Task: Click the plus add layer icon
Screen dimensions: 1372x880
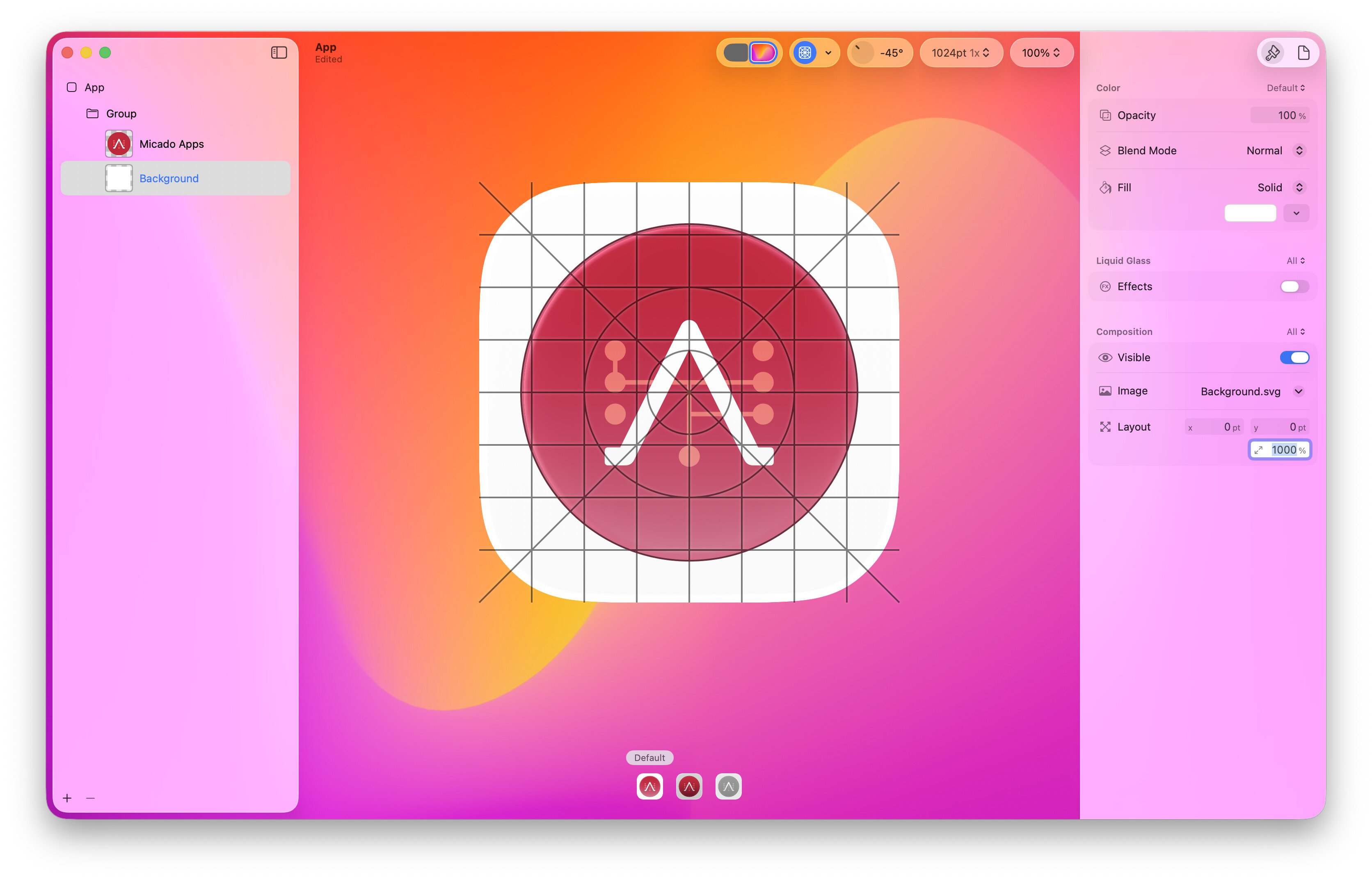Action: point(67,798)
